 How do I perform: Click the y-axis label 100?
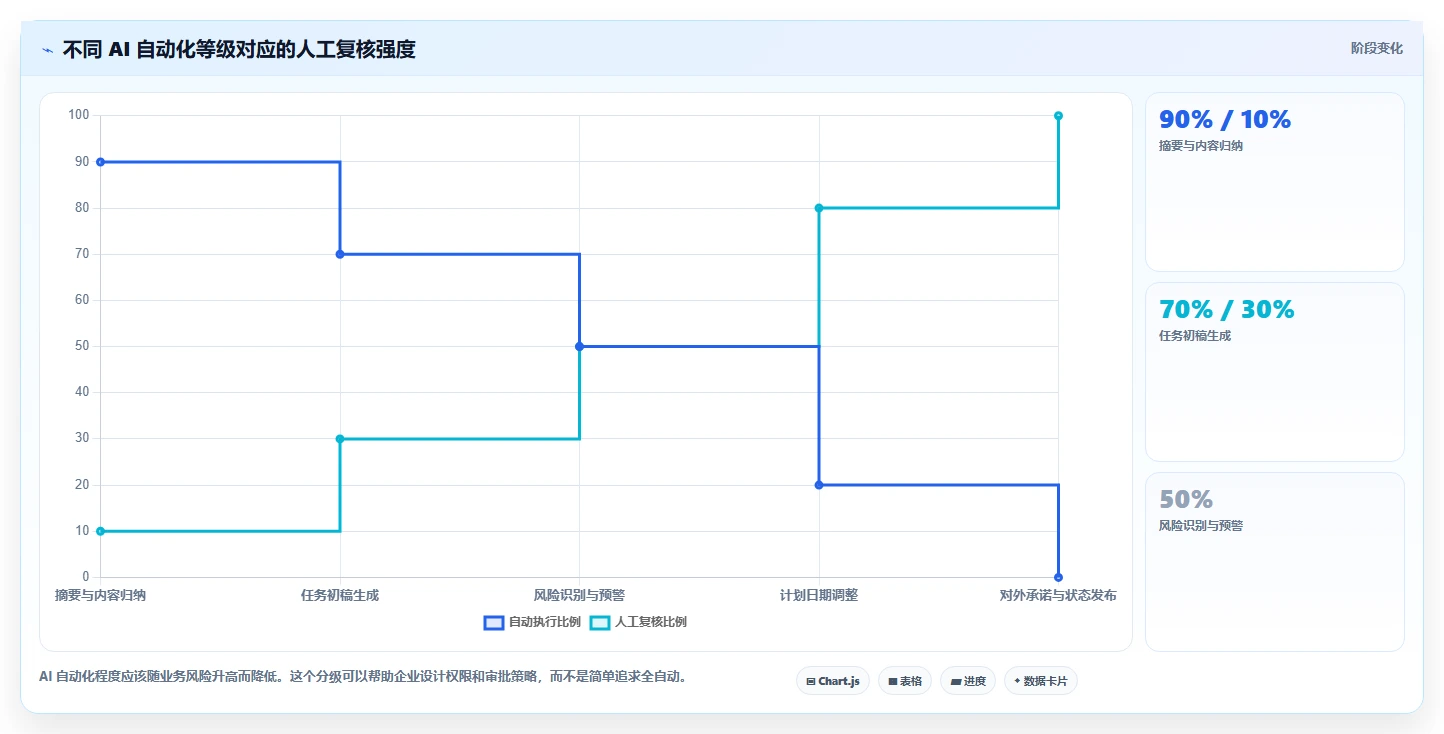point(79,115)
